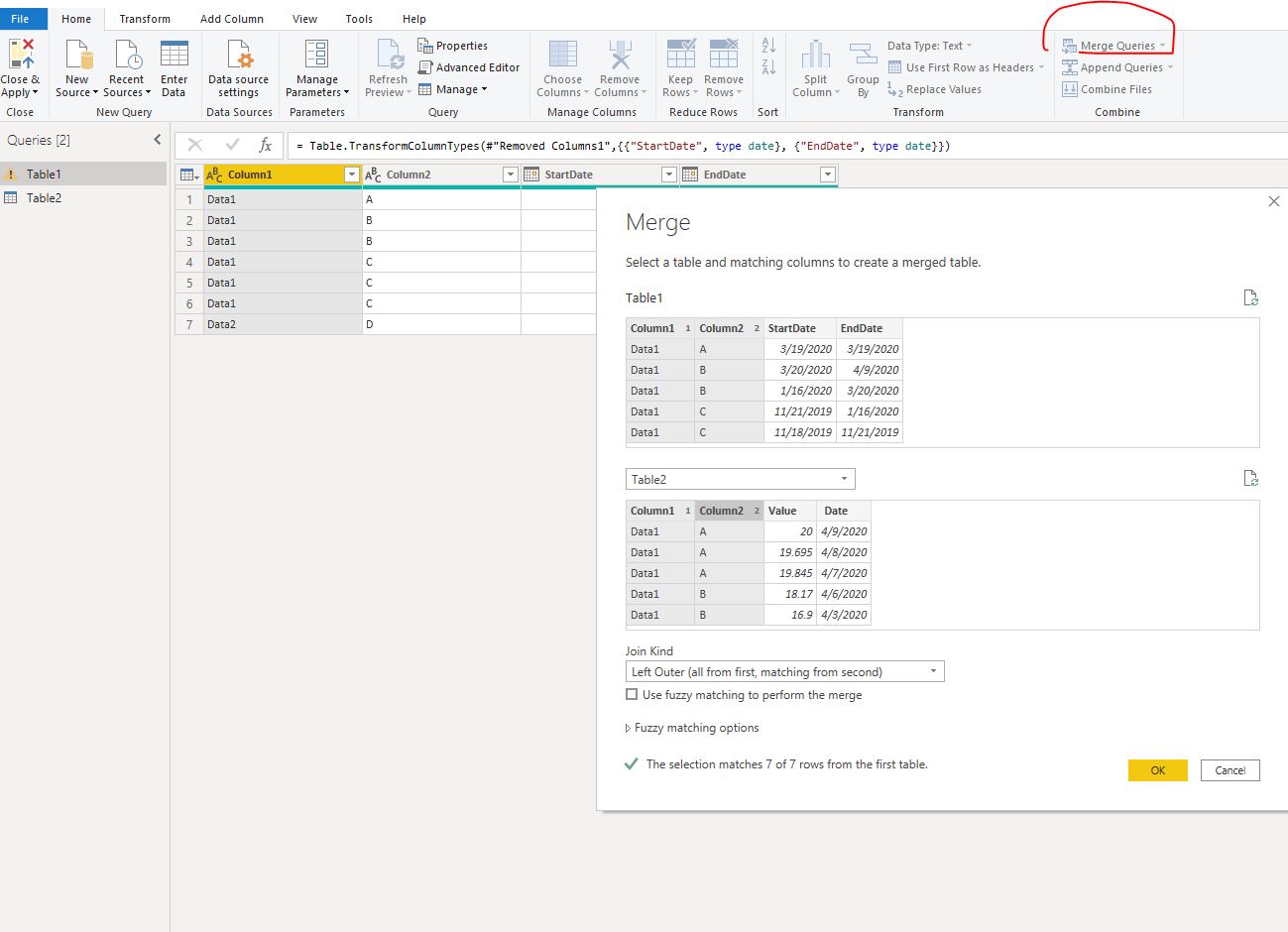This screenshot has width=1288, height=932.
Task: Open the View tab
Action: tap(305, 19)
